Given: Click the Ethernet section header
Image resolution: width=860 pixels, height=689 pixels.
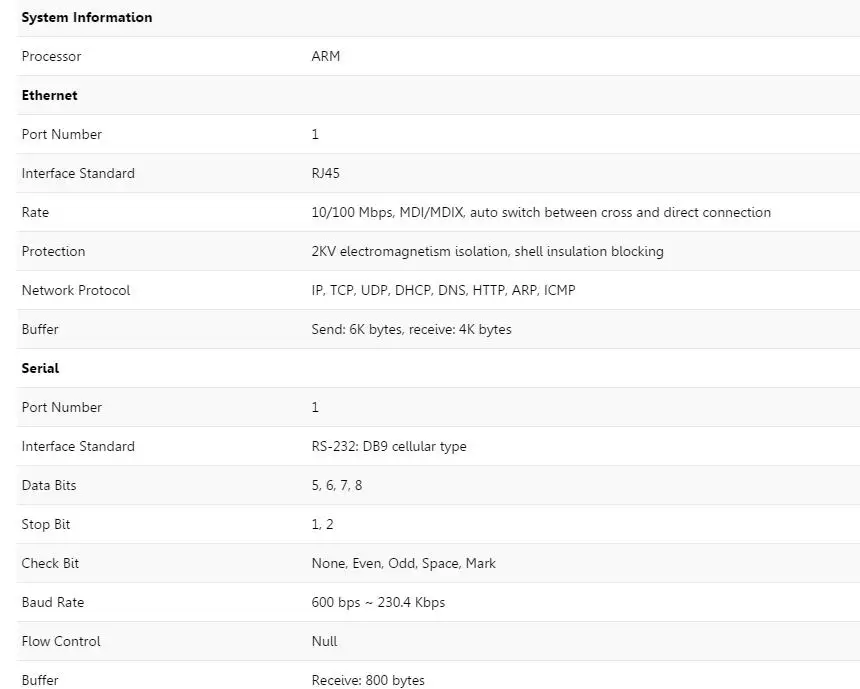Looking at the screenshot, I should [49, 95].
